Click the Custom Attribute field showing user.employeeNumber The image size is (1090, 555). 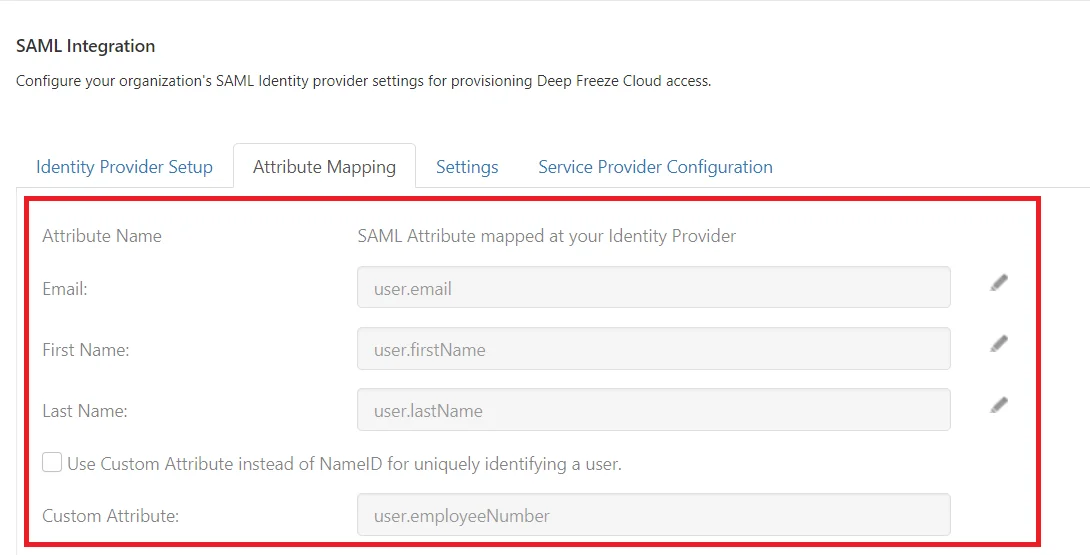pyautogui.click(x=653, y=515)
